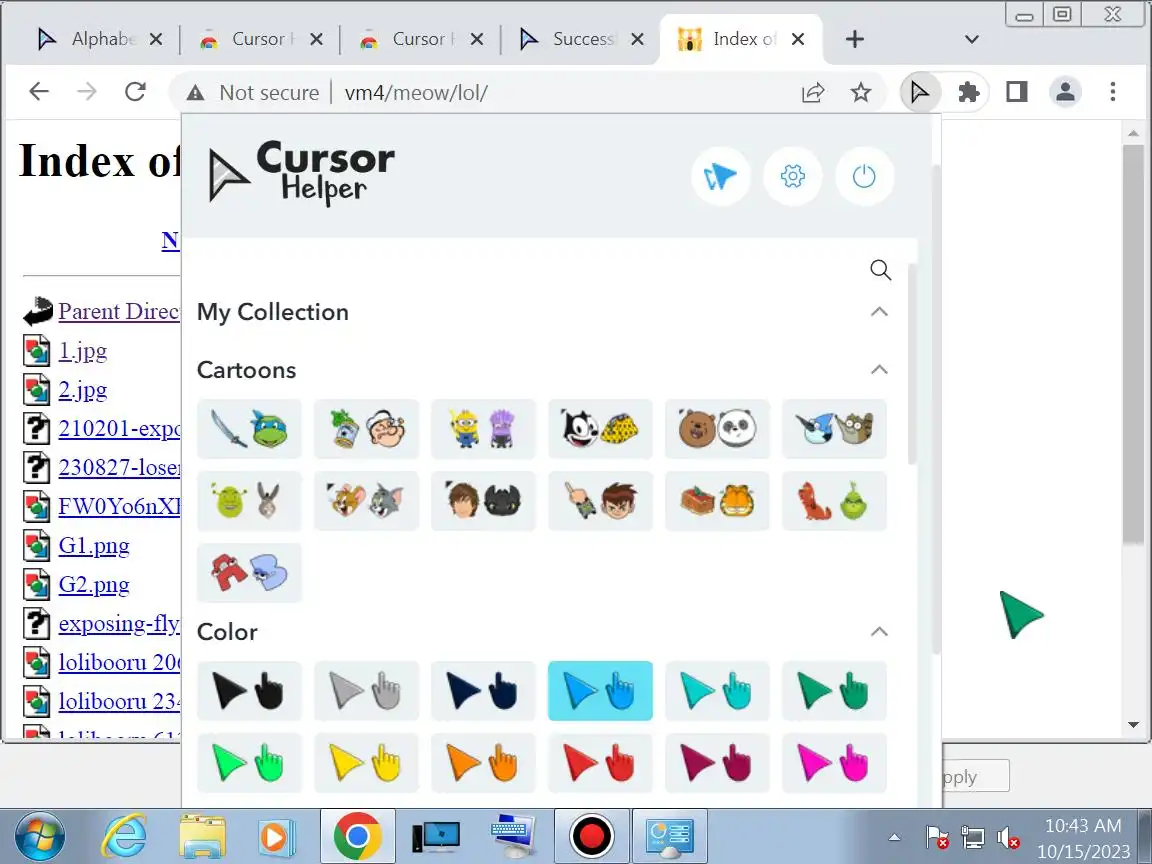Image resolution: width=1152 pixels, height=864 pixels.
Task: Select the orange cursor
Action: pyautogui.click(x=483, y=763)
